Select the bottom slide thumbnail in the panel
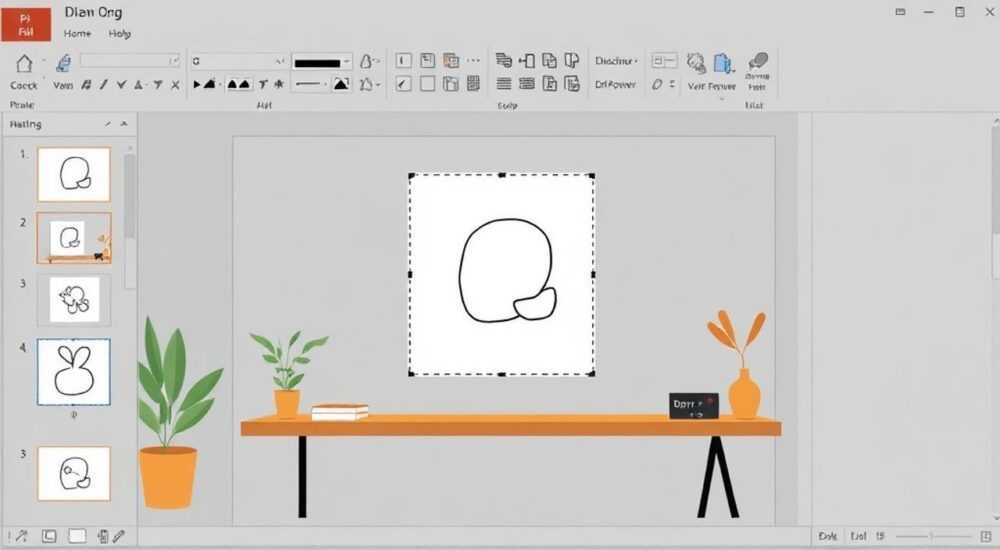1000x550 pixels. tap(74, 473)
